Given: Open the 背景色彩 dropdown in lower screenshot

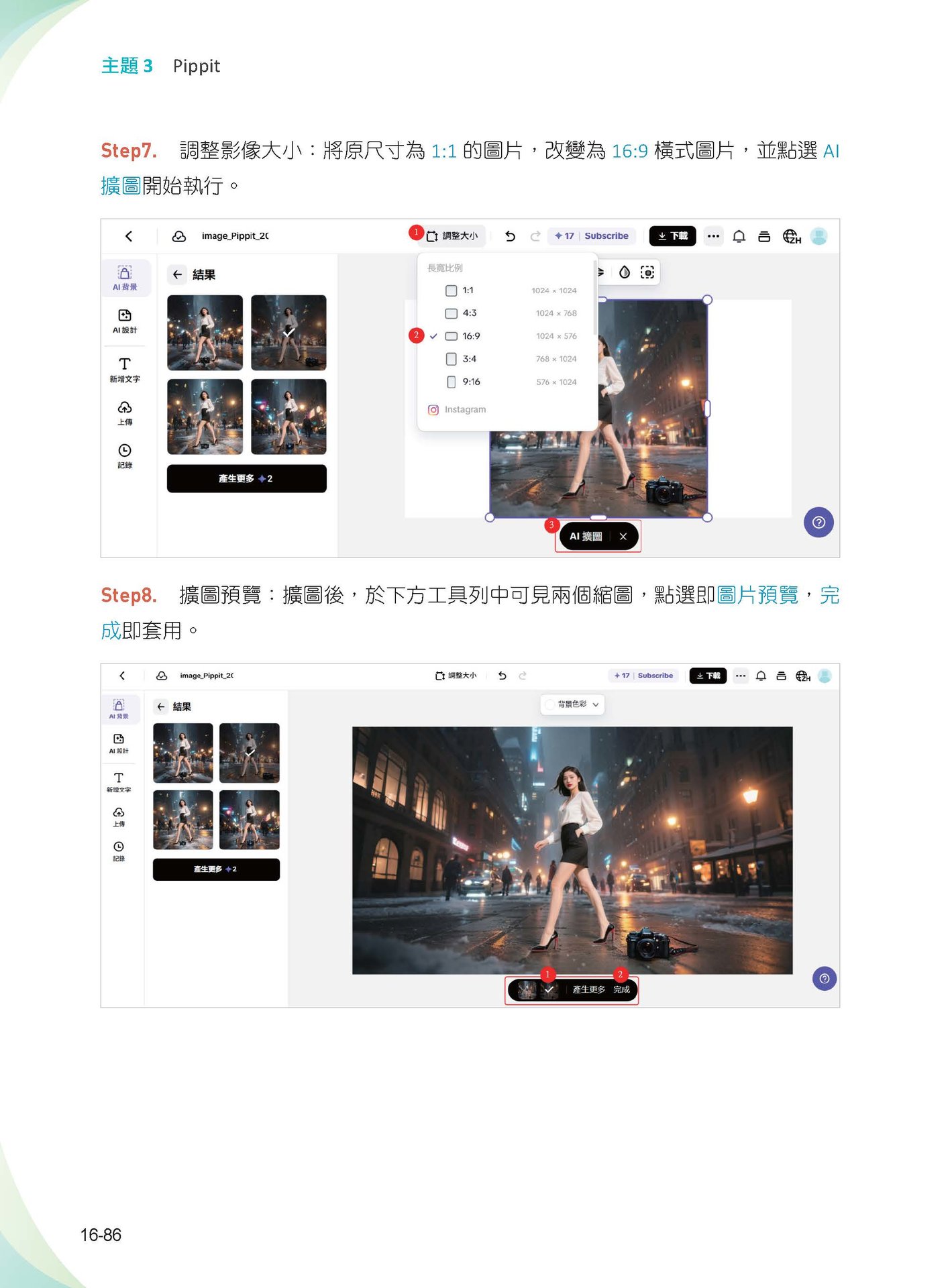Looking at the screenshot, I should (572, 704).
